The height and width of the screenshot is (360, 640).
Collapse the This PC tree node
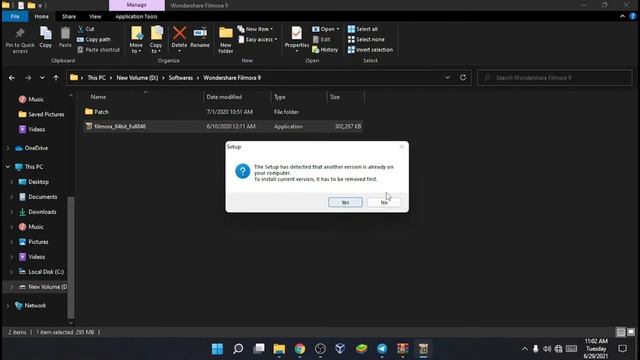click(8, 167)
